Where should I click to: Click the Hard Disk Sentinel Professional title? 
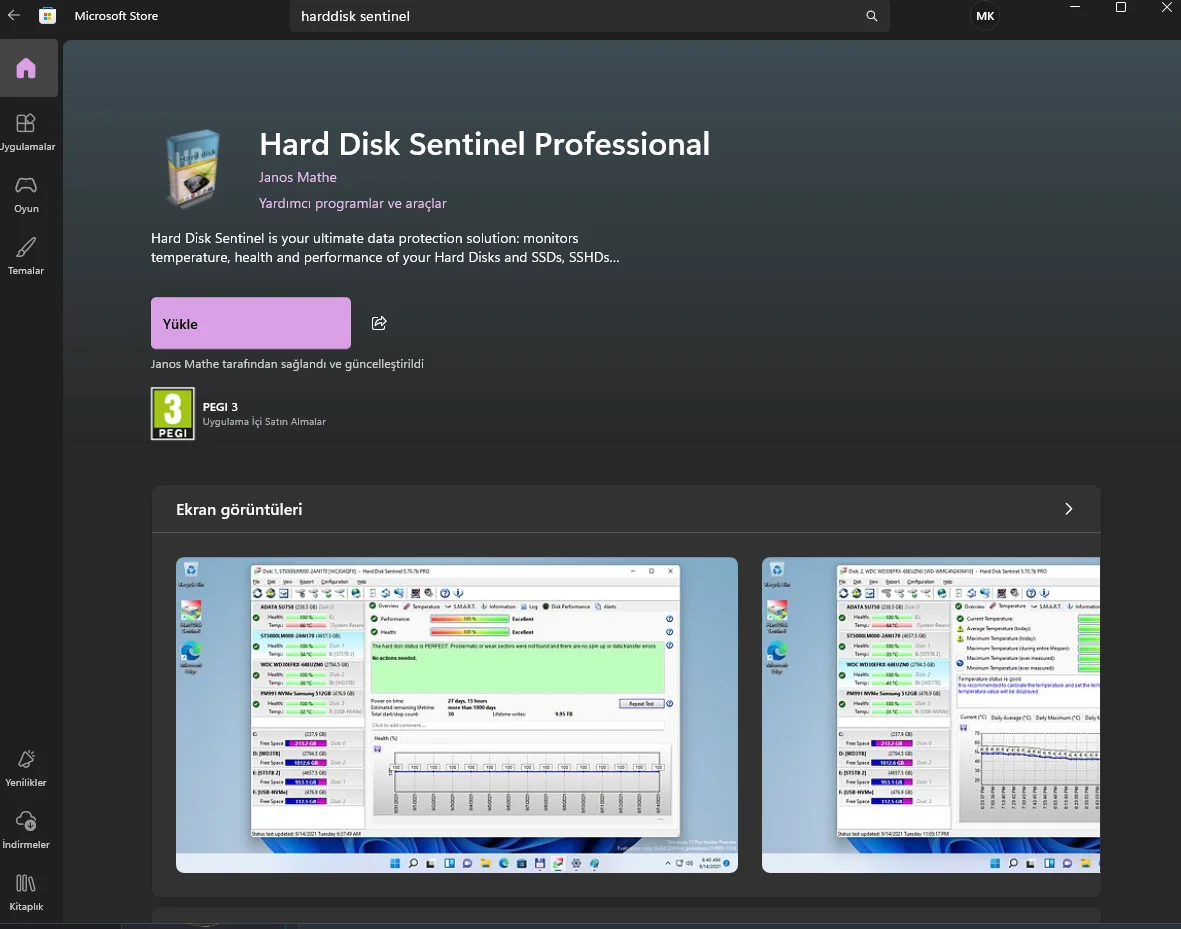pyautogui.click(x=484, y=144)
